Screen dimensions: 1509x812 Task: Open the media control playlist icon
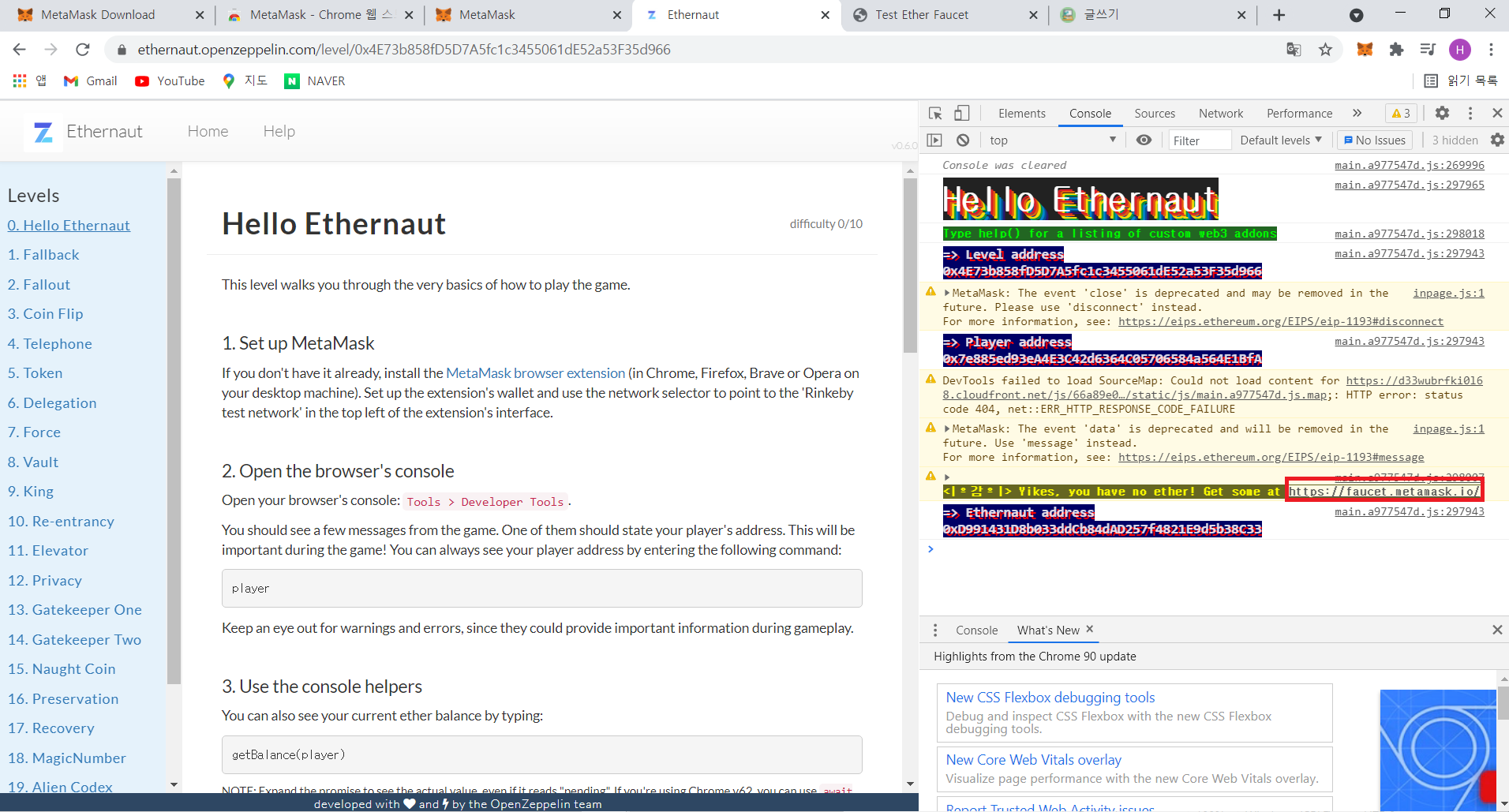pos(1428,50)
